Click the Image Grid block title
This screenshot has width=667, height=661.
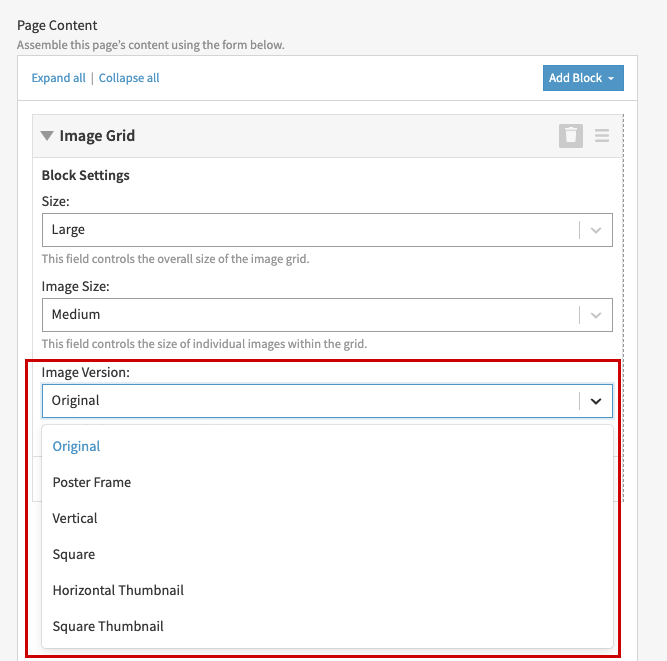[97, 136]
